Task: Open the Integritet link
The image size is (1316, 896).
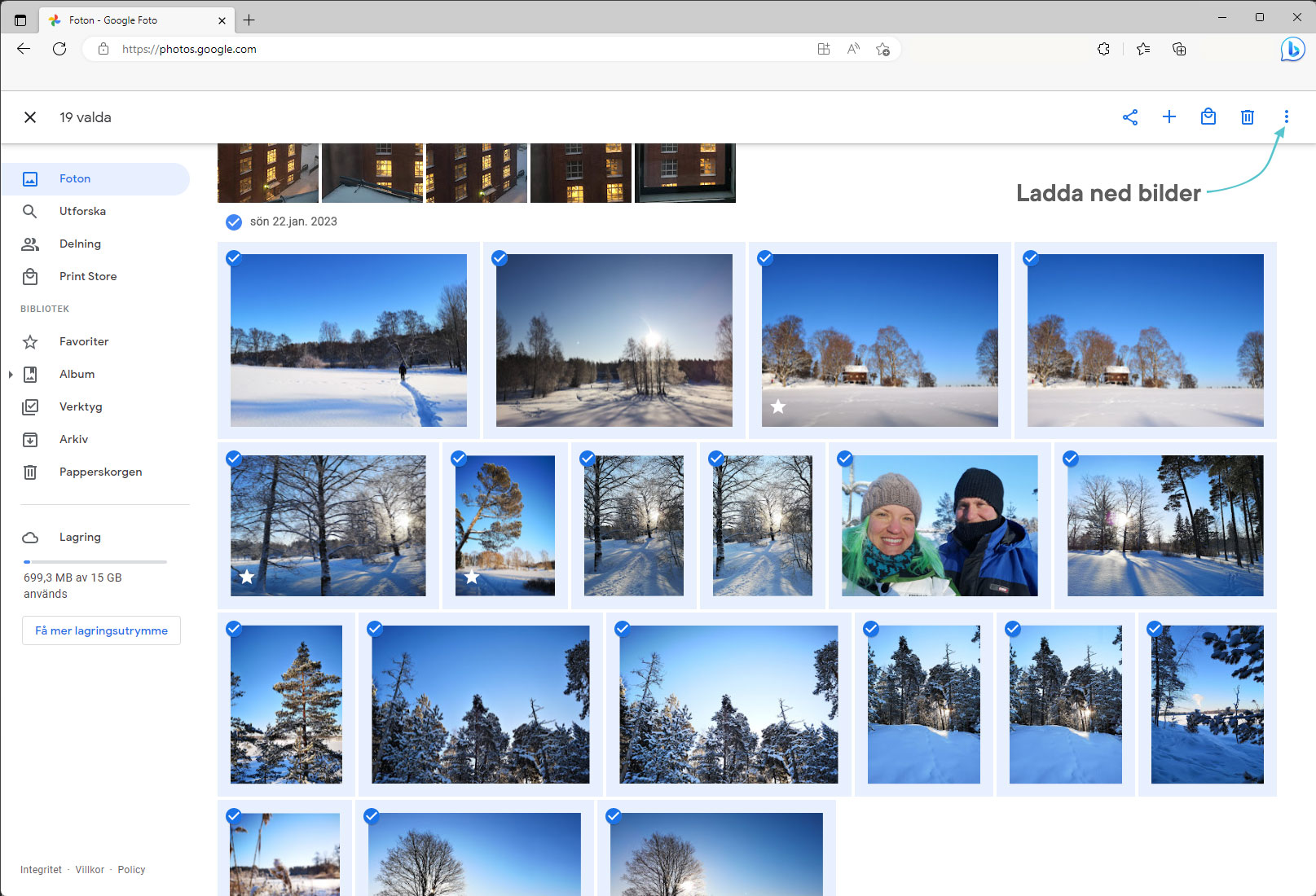Action: click(41, 870)
